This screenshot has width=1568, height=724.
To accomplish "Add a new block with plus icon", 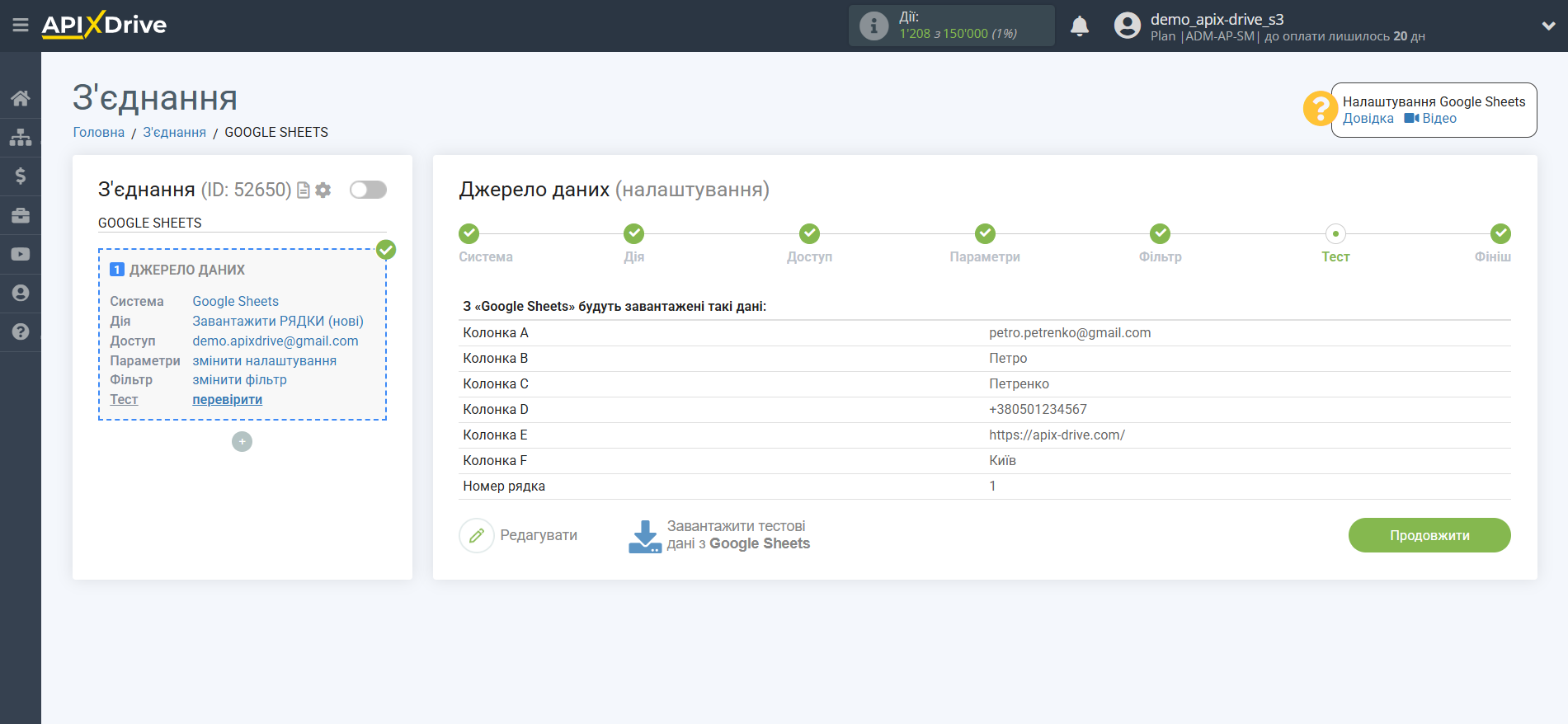I will pyautogui.click(x=242, y=442).
